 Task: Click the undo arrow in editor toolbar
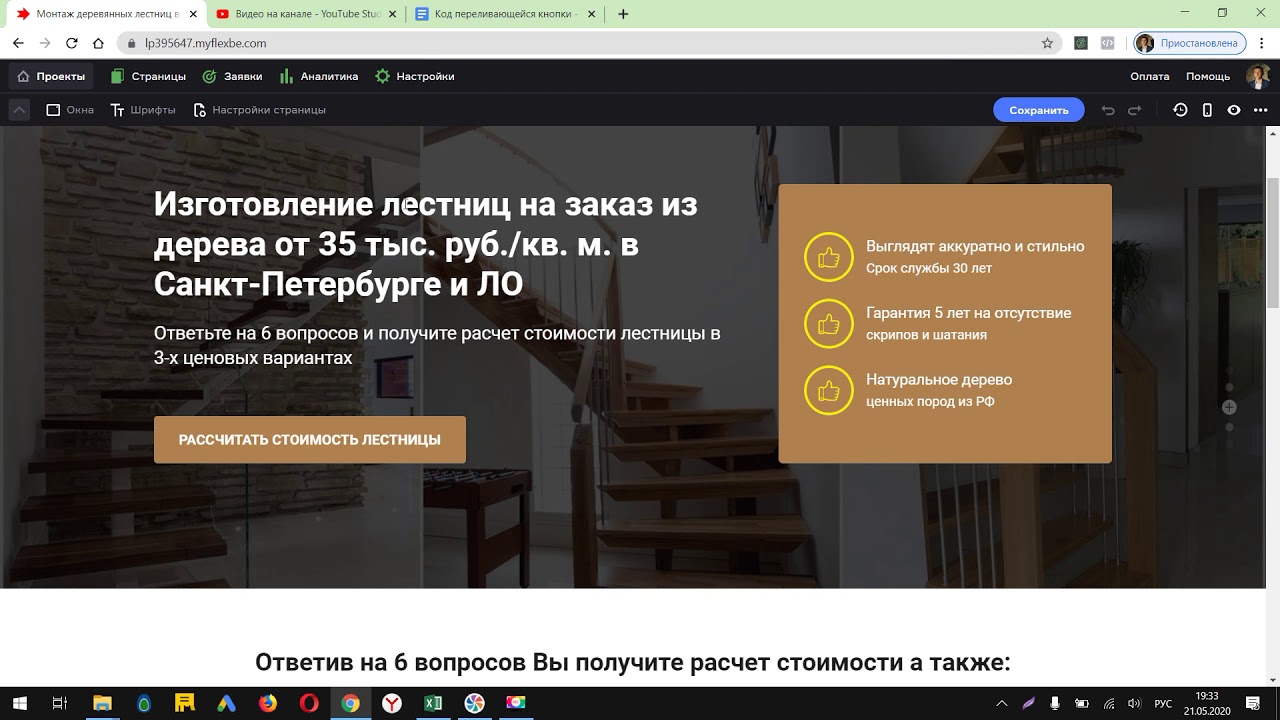click(1108, 110)
